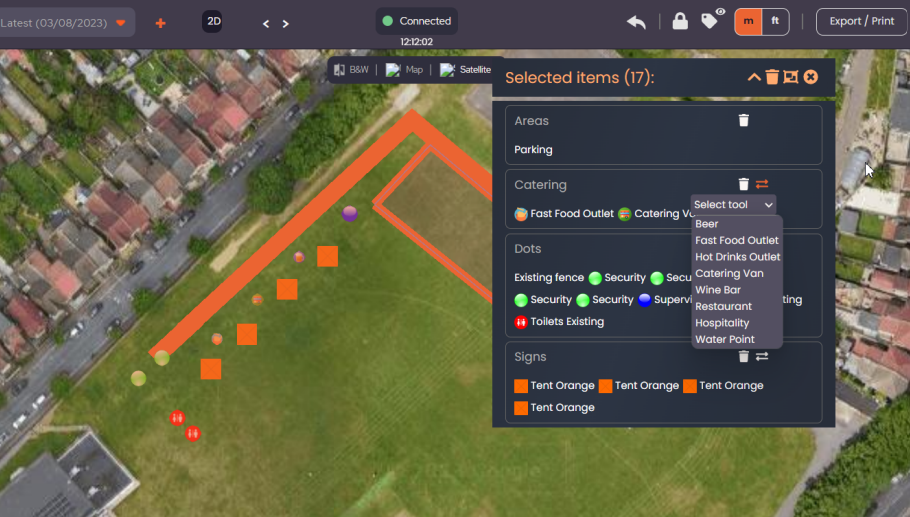Screen dimensions: 910x517
Task: Click the padlock lock icon
Action: (680, 21)
